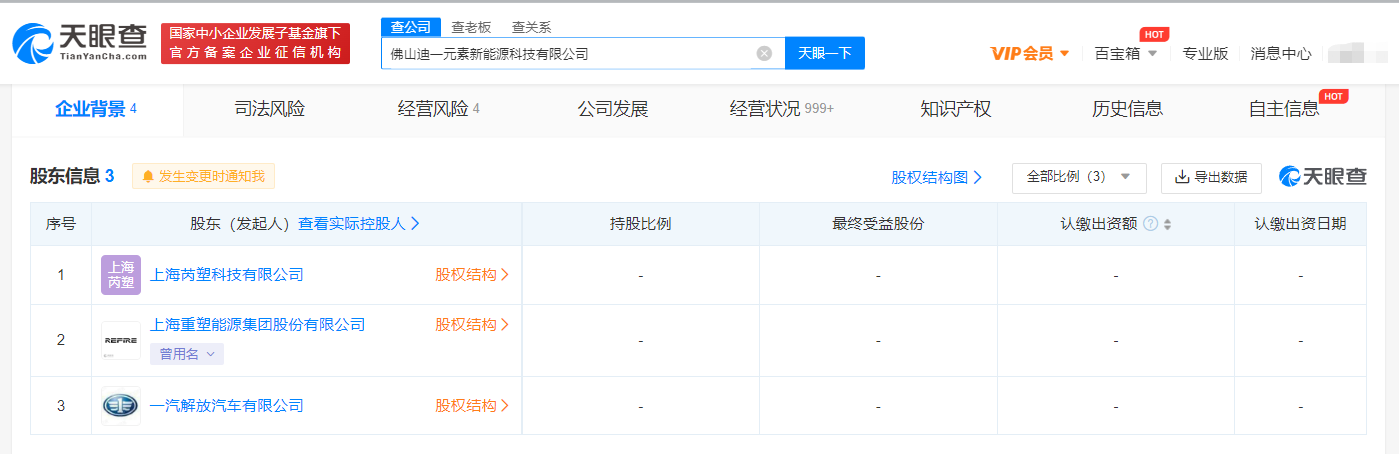The image size is (1399, 454).
Task: Open 一汽解放汽车有限公司 link
Action: pyautogui.click(x=226, y=405)
